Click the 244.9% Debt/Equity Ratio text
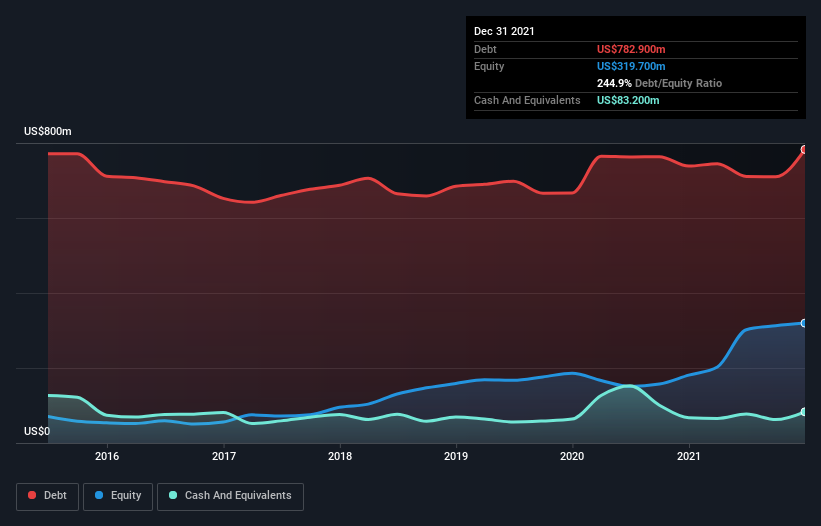This screenshot has height=526, width=821. point(659,83)
